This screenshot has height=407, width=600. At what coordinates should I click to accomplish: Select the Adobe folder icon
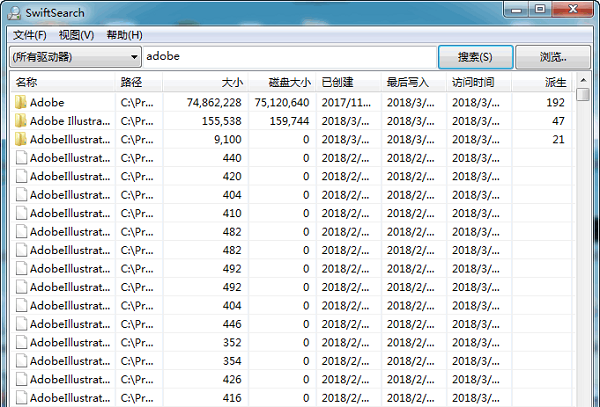coord(21,102)
